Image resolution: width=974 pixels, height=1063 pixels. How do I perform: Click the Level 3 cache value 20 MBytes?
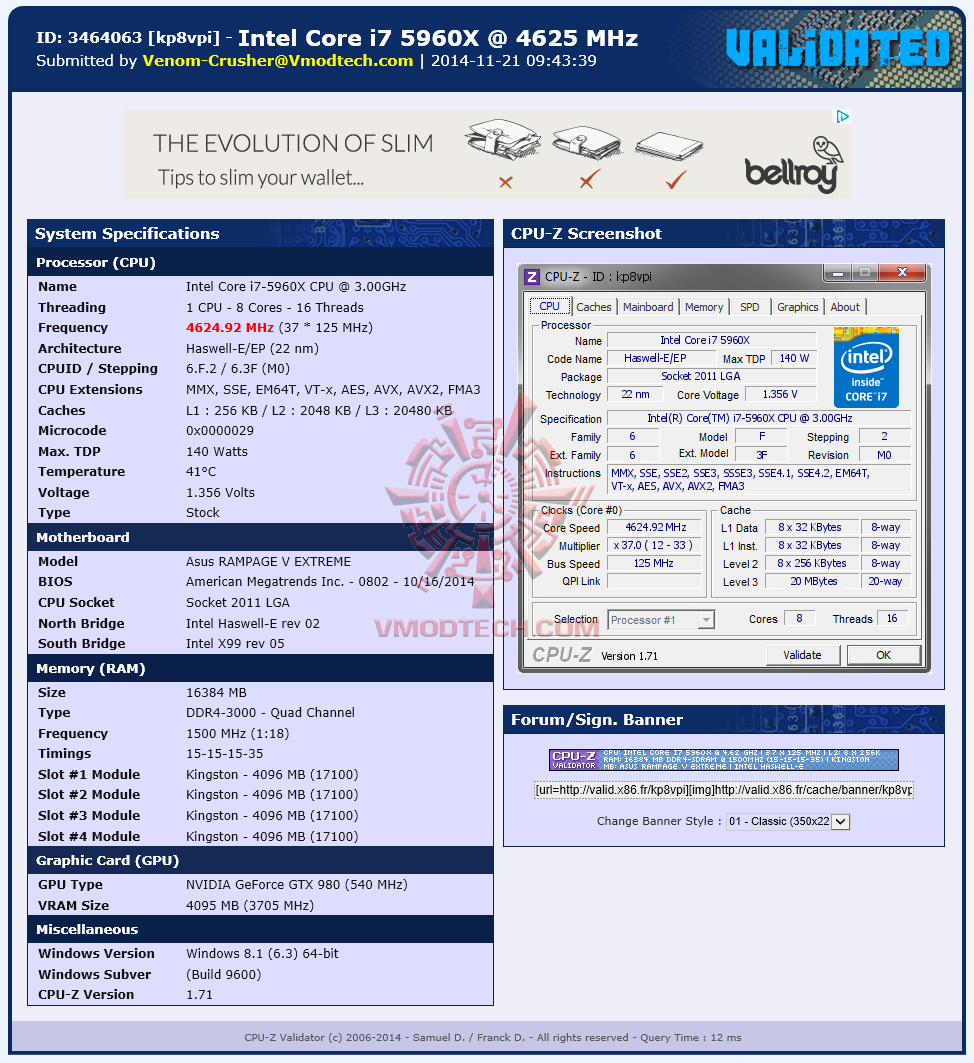[813, 581]
